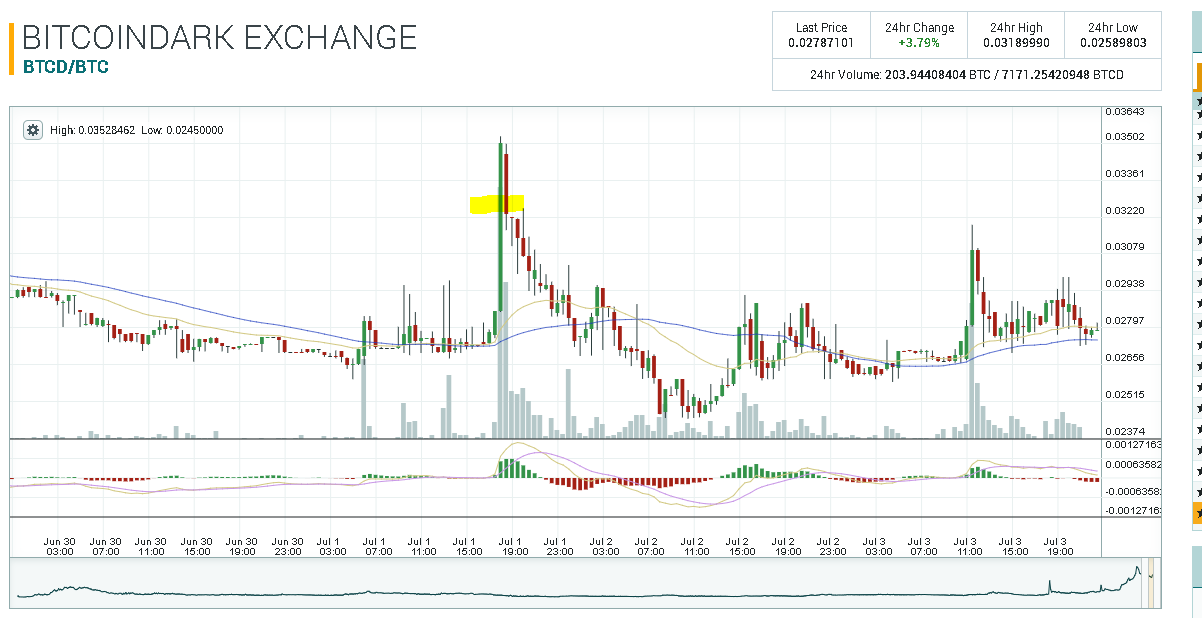Click the chart Low: 0.02450000 readout

[x=182, y=131]
